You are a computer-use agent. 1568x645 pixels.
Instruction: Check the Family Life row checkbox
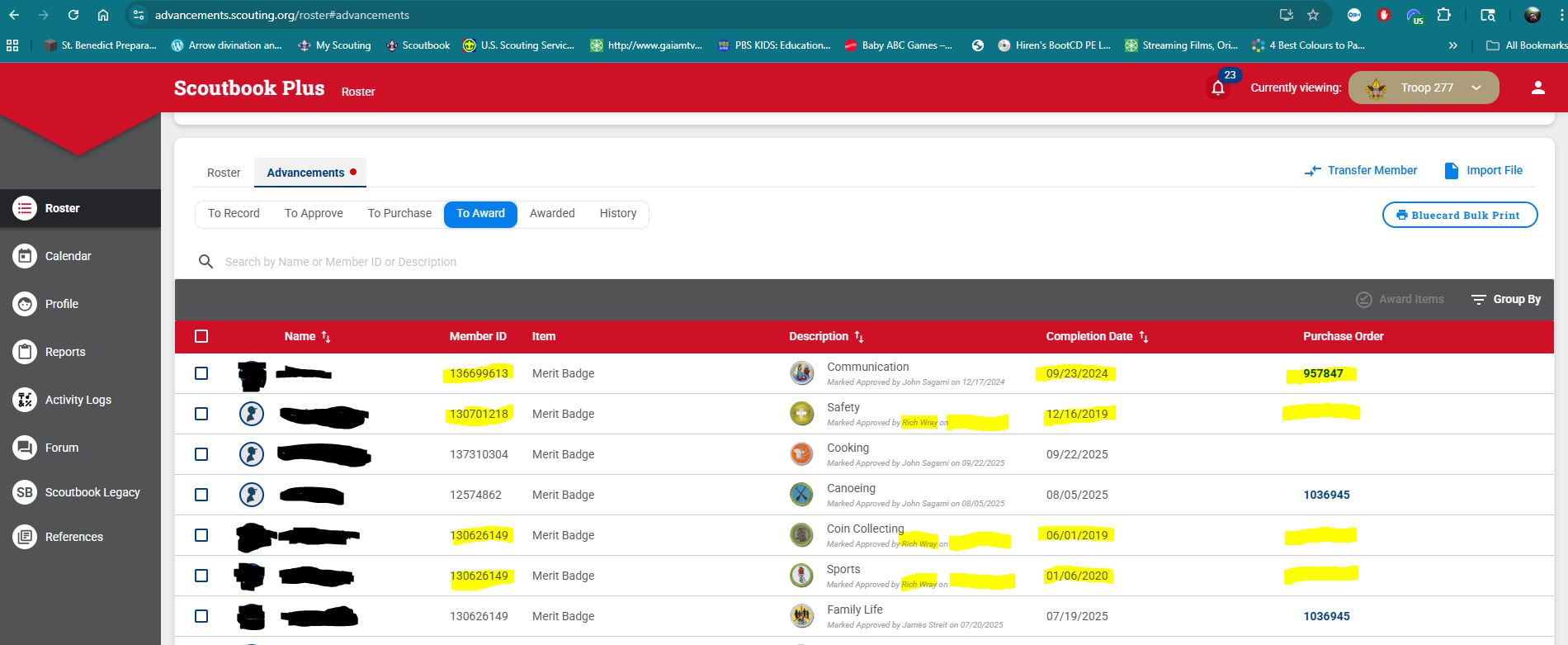(201, 616)
